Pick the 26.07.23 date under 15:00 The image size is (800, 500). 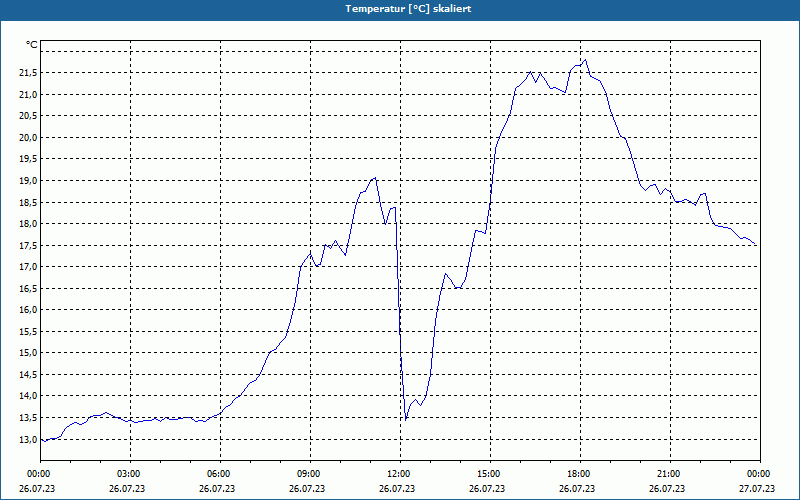click(x=487, y=488)
